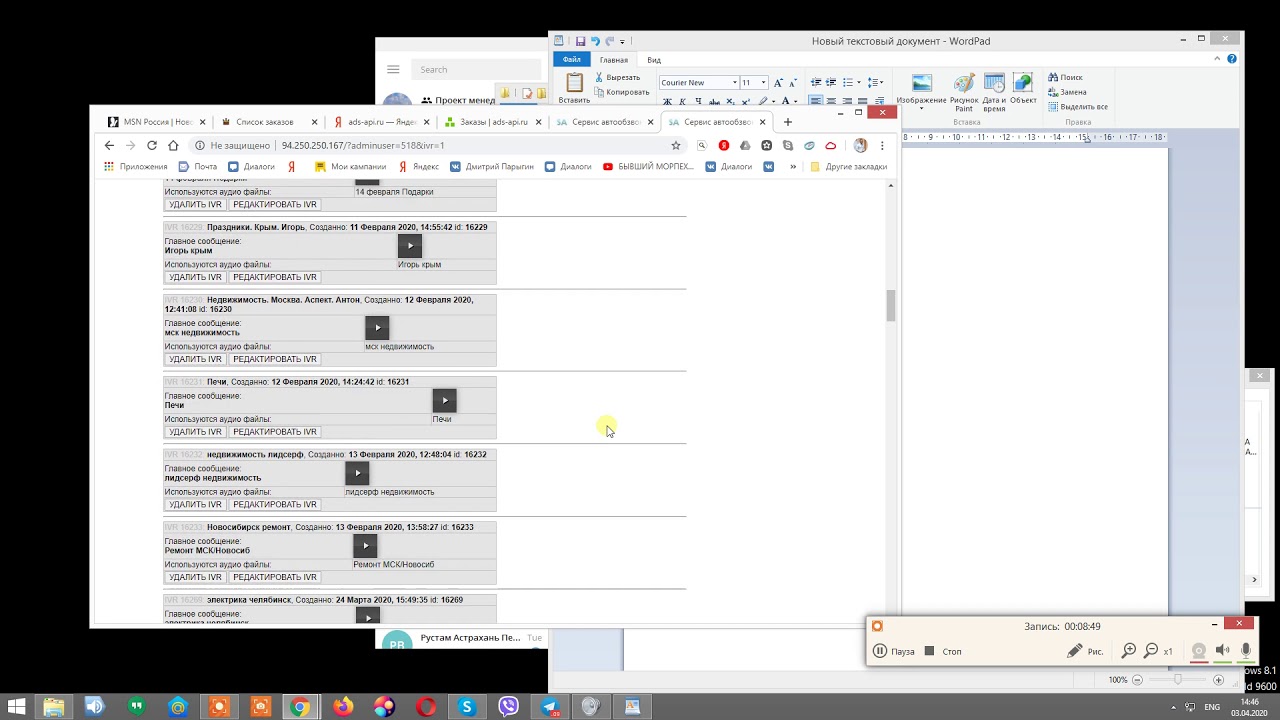This screenshot has height=720, width=1280.
Task: Switch to the Список заказов browser tab
Action: pos(264,122)
